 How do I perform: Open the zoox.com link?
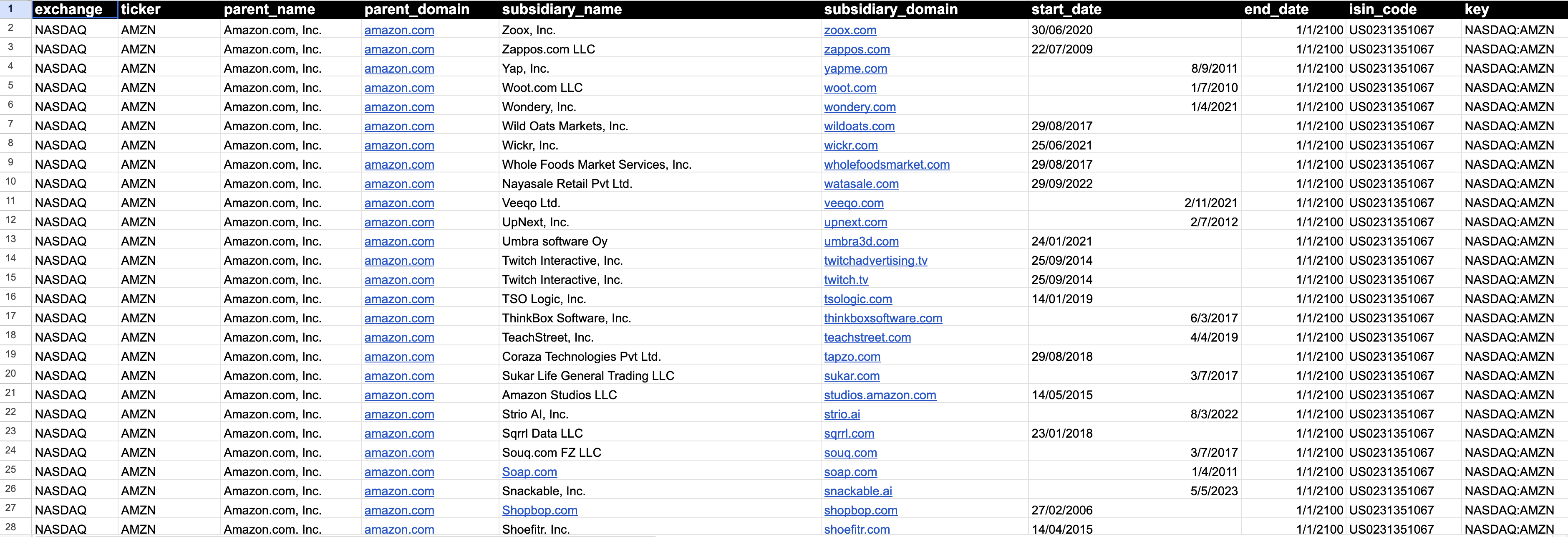[x=850, y=30]
